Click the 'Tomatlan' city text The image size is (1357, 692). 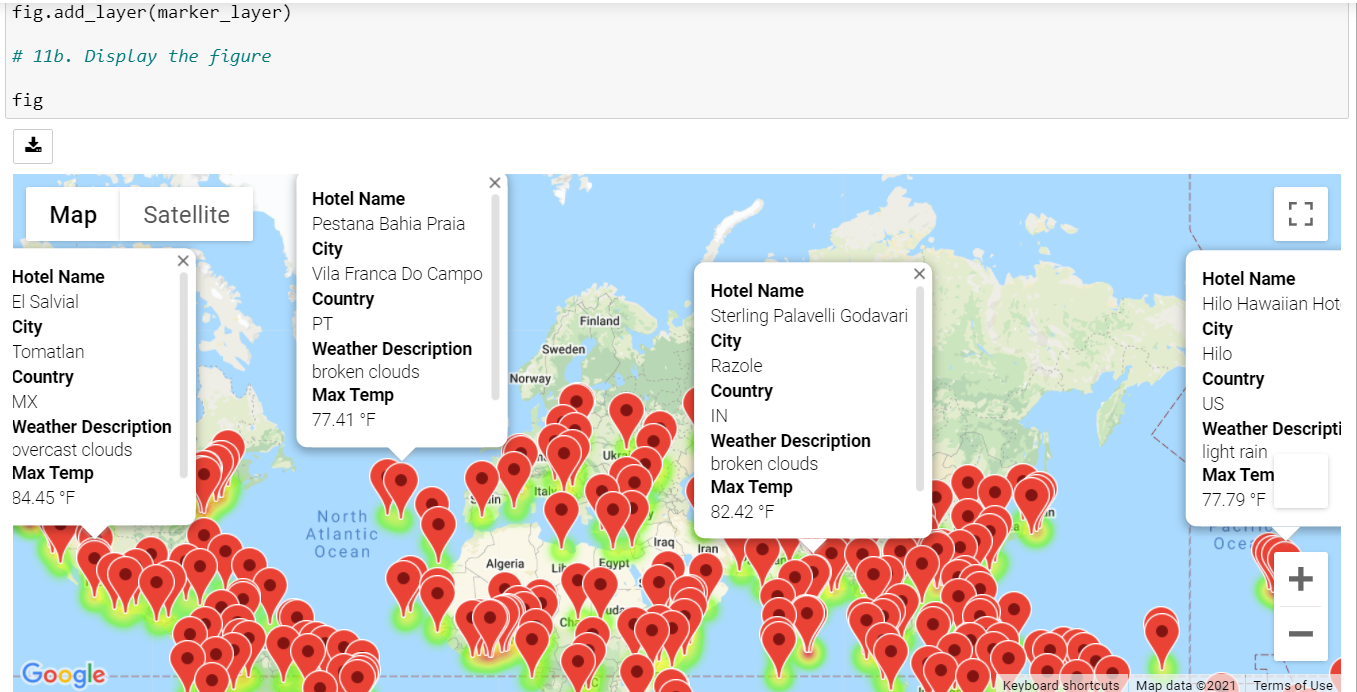click(48, 352)
